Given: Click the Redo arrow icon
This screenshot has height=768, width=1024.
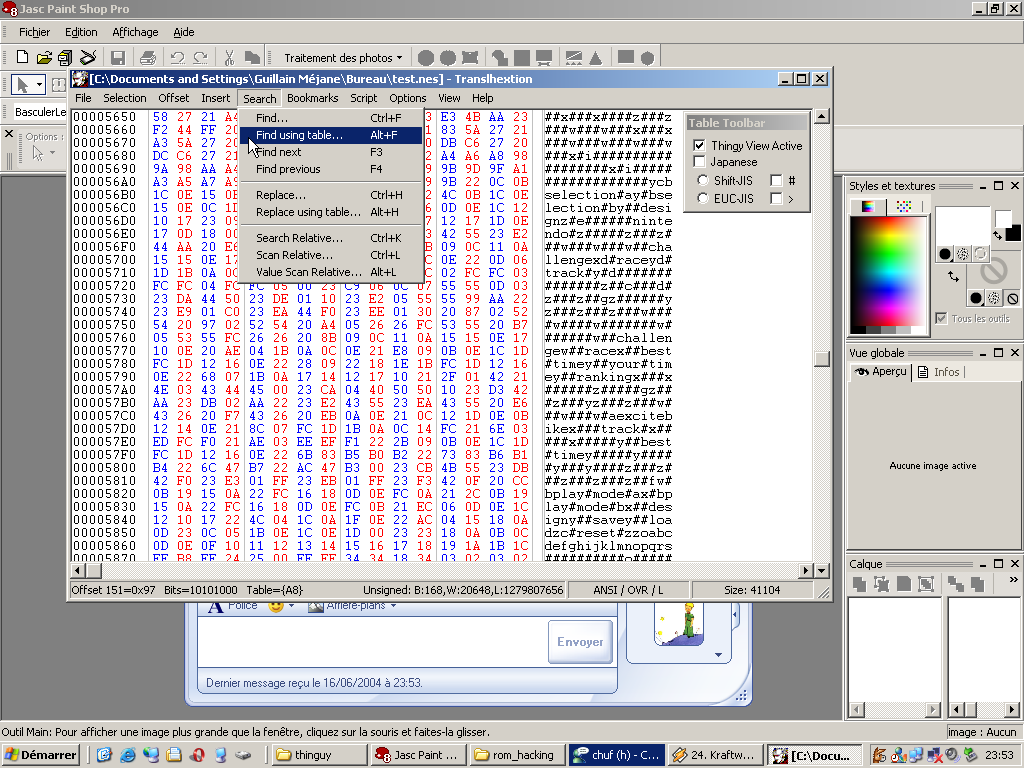Looking at the screenshot, I should click(x=200, y=57).
